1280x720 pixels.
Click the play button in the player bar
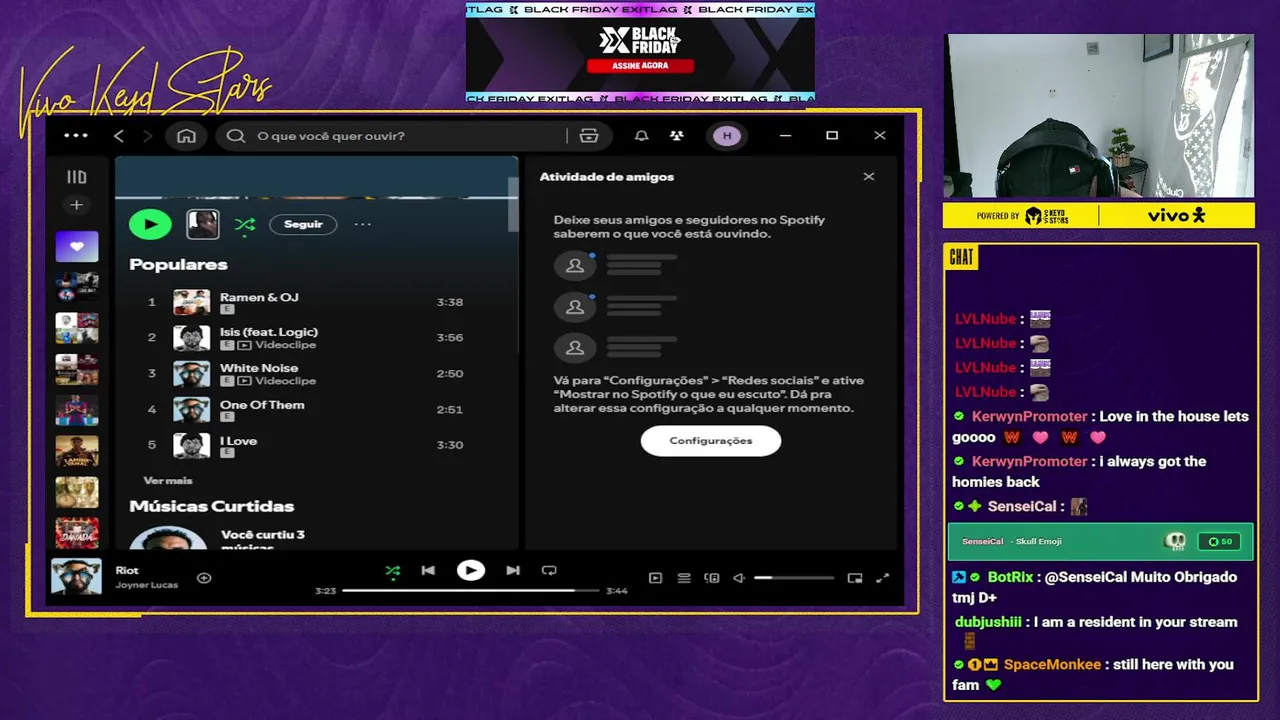(471, 571)
